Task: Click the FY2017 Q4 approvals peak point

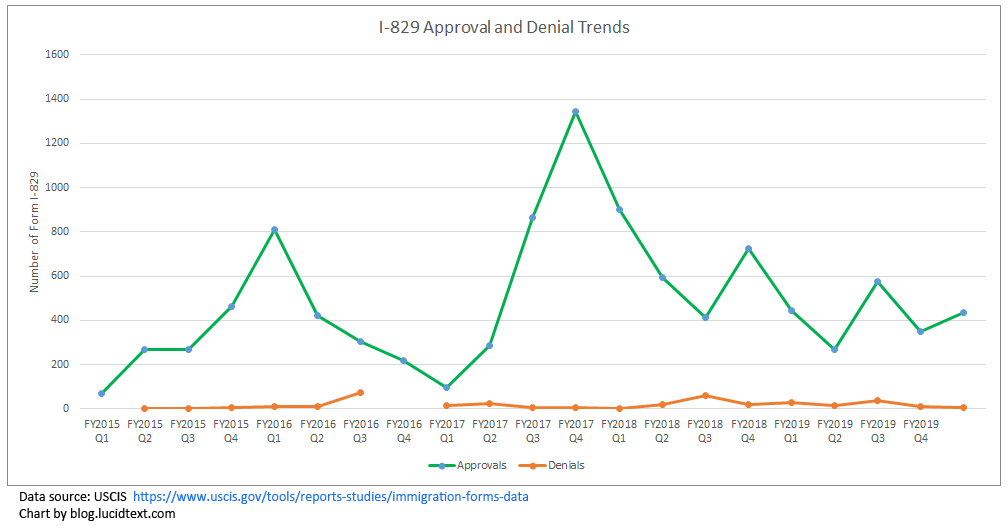Action: 575,112
